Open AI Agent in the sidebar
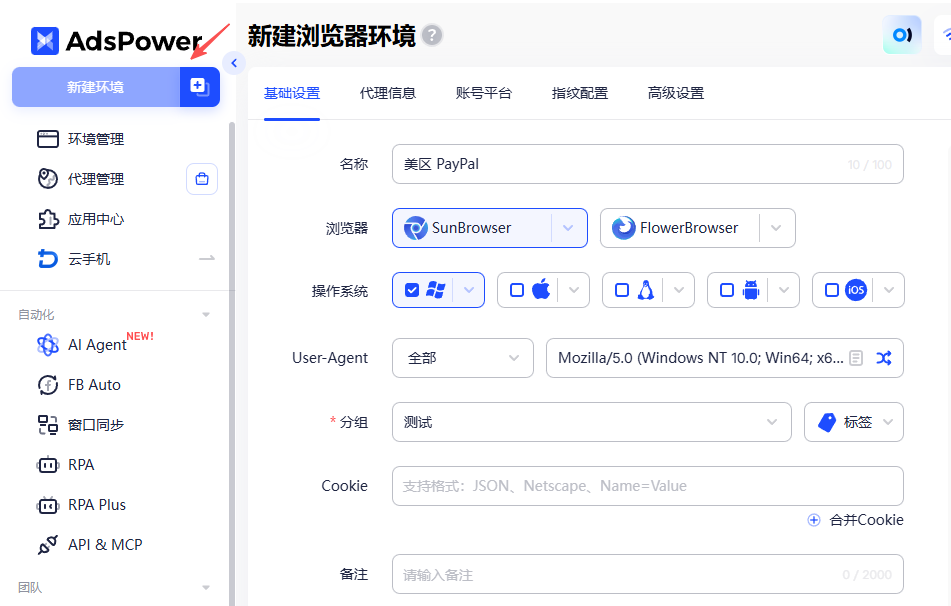The image size is (951, 606). (x=97, y=345)
